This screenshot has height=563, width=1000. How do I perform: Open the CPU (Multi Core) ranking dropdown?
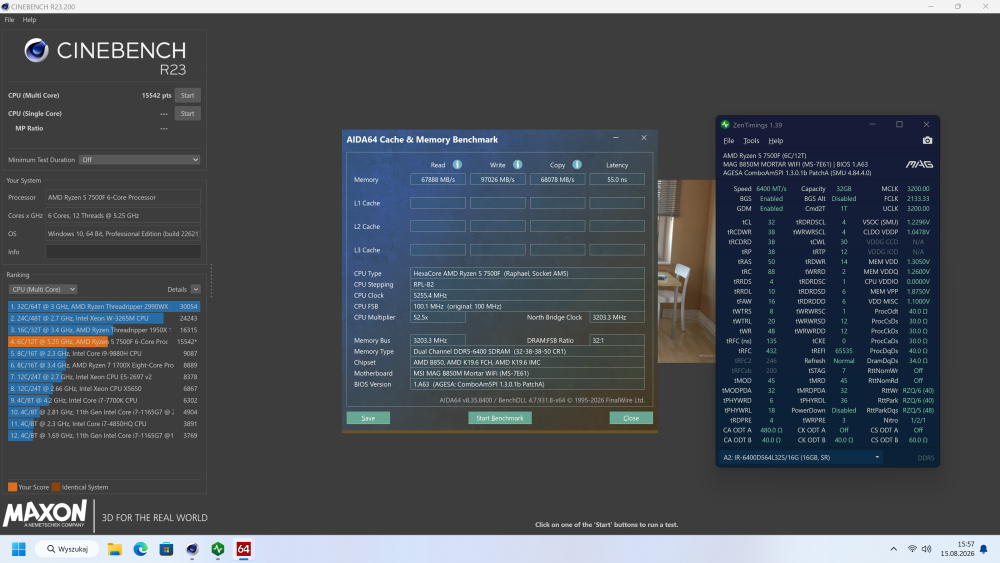(43, 289)
